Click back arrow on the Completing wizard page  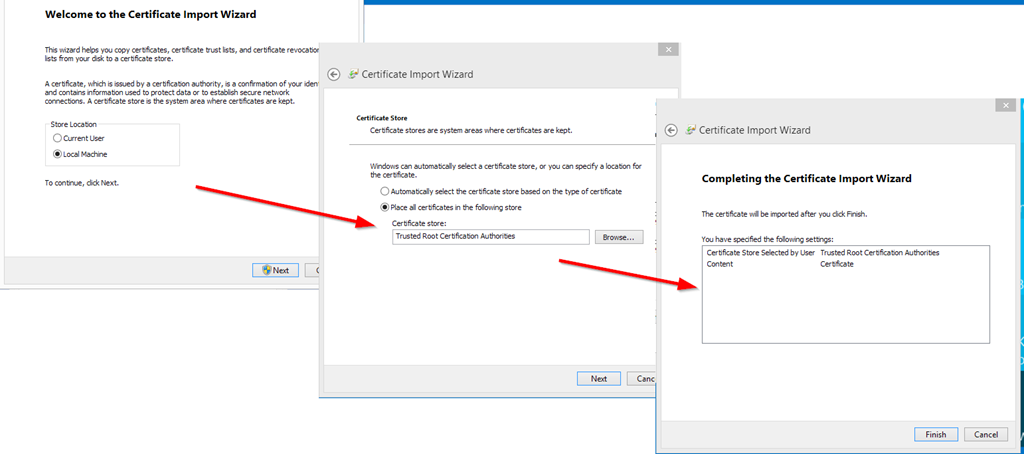click(x=672, y=130)
